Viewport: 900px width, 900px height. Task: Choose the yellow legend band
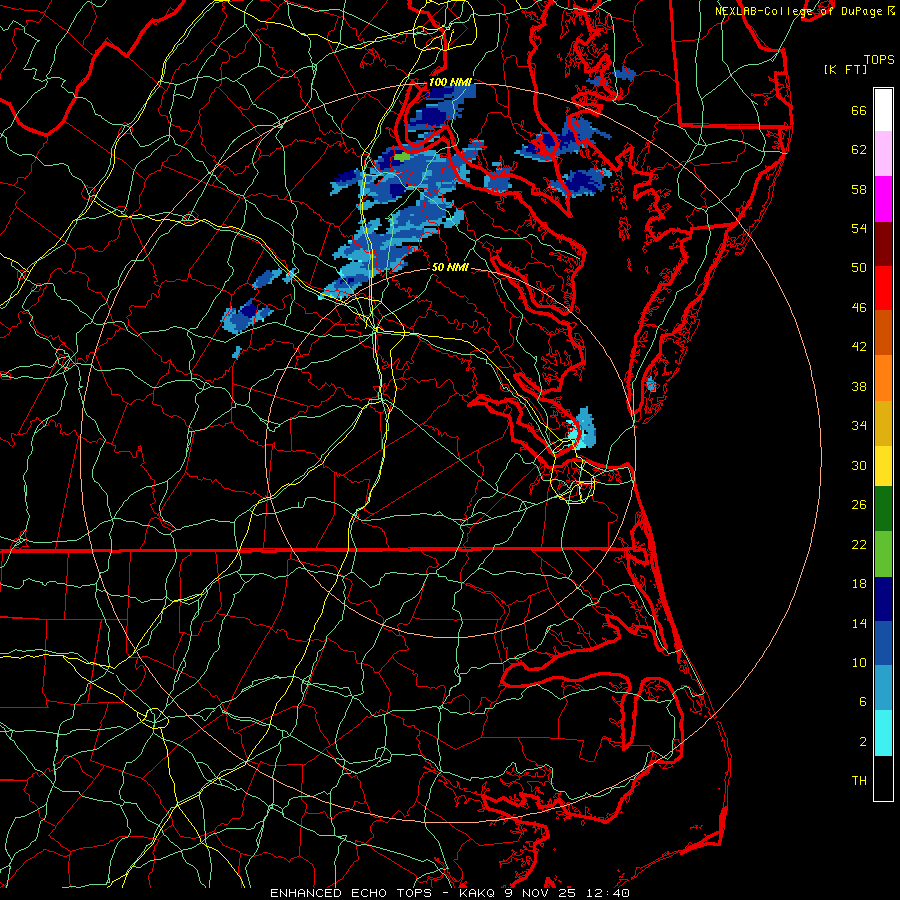[x=883, y=465]
